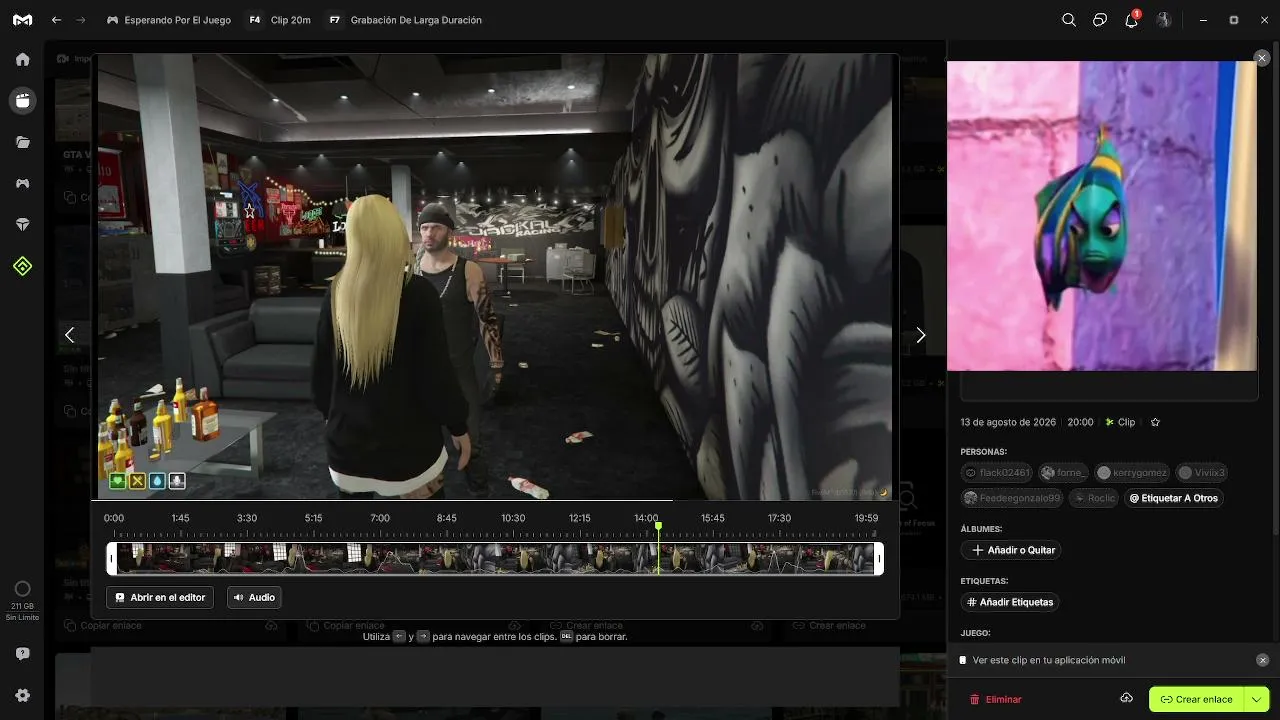Select the Viviix3 person tag
Screen dimensions: 1280x720
tap(1201, 472)
